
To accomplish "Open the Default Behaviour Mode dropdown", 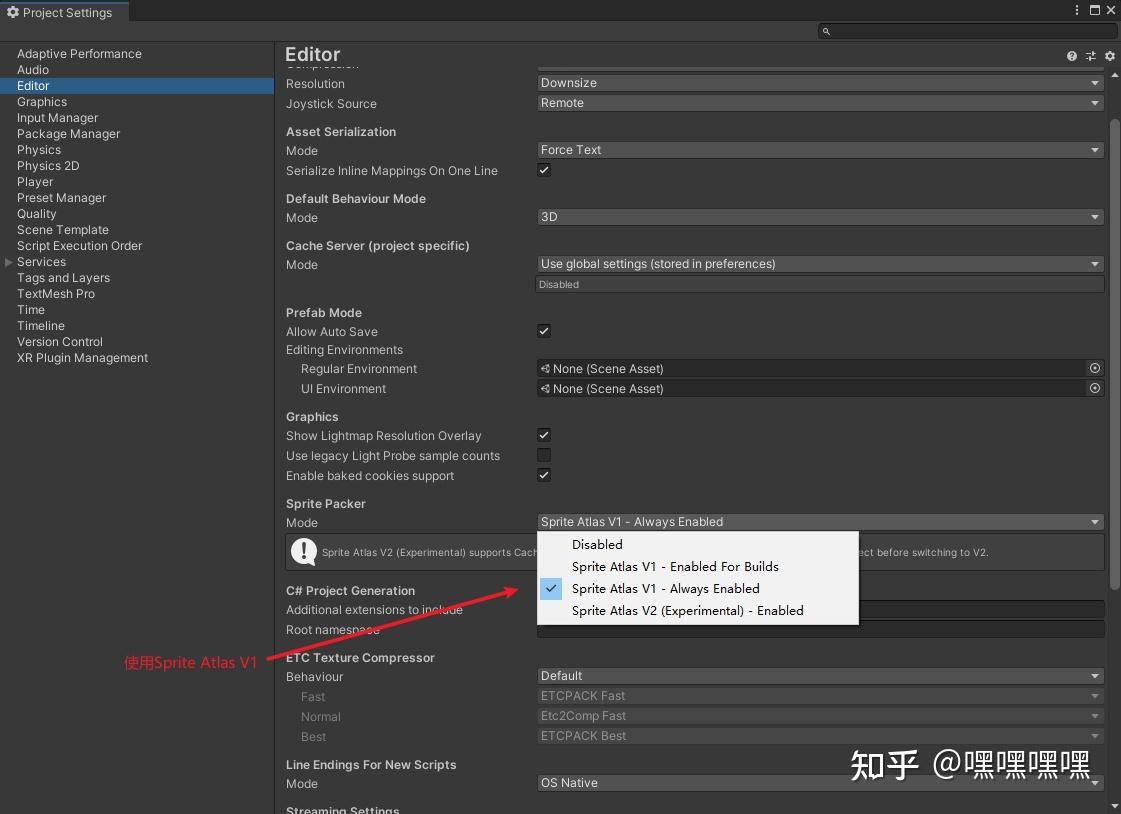I will tap(819, 217).
